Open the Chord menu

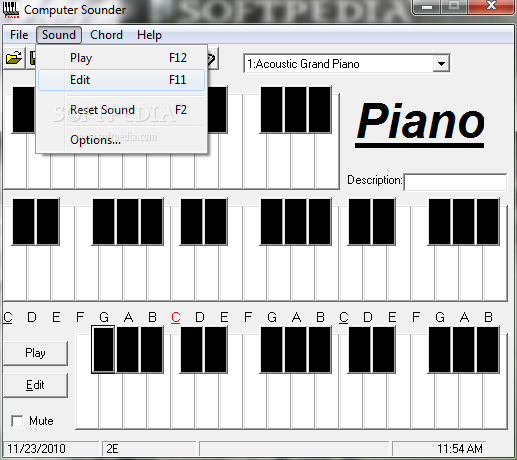[106, 35]
